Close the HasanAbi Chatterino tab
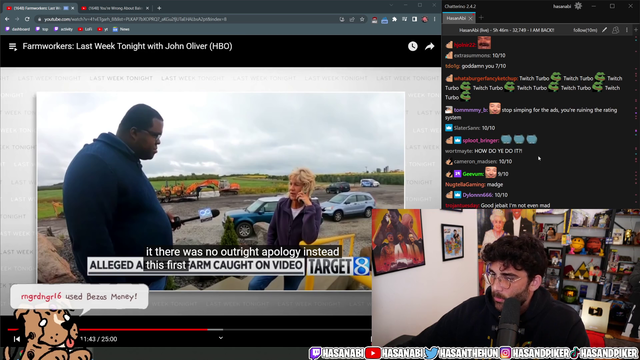 pyautogui.click(x=470, y=18)
